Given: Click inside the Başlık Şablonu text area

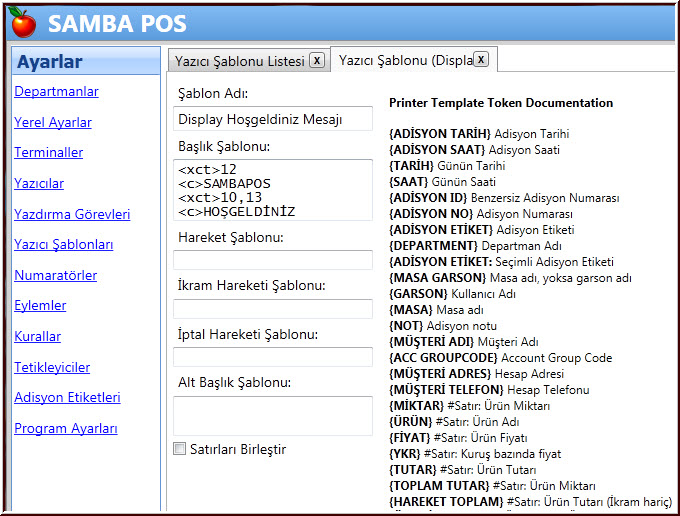Looking at the screenshot, I should pyautogui.click(x=274, y=190).
